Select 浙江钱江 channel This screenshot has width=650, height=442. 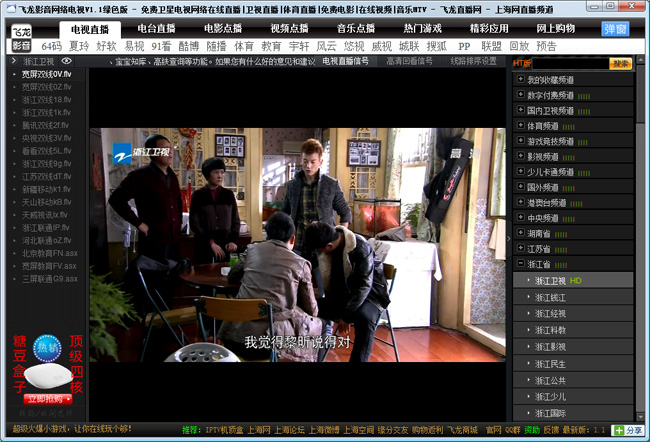click(573, 297)
